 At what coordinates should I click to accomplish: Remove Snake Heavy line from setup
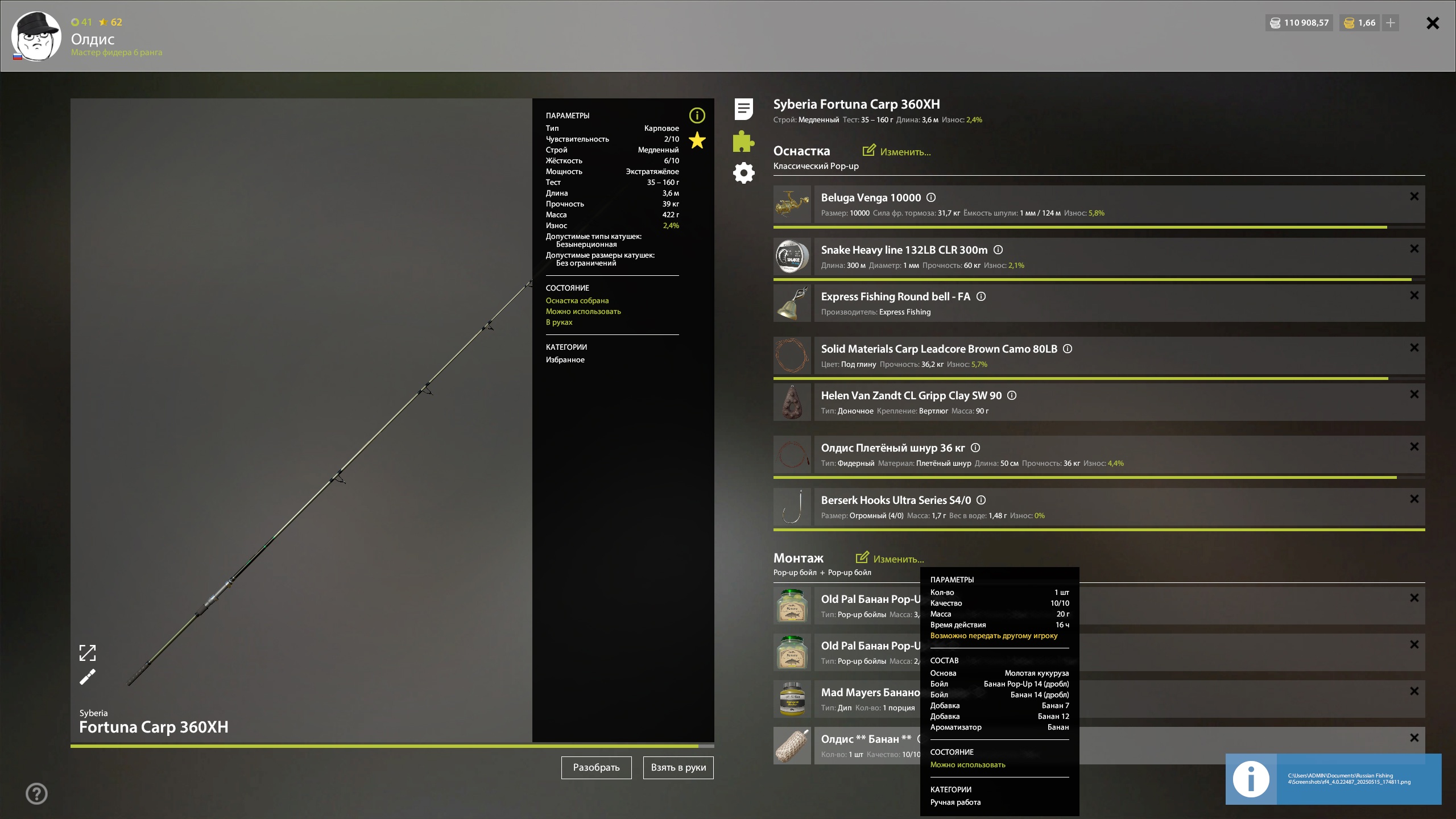tap(1414, 249)
